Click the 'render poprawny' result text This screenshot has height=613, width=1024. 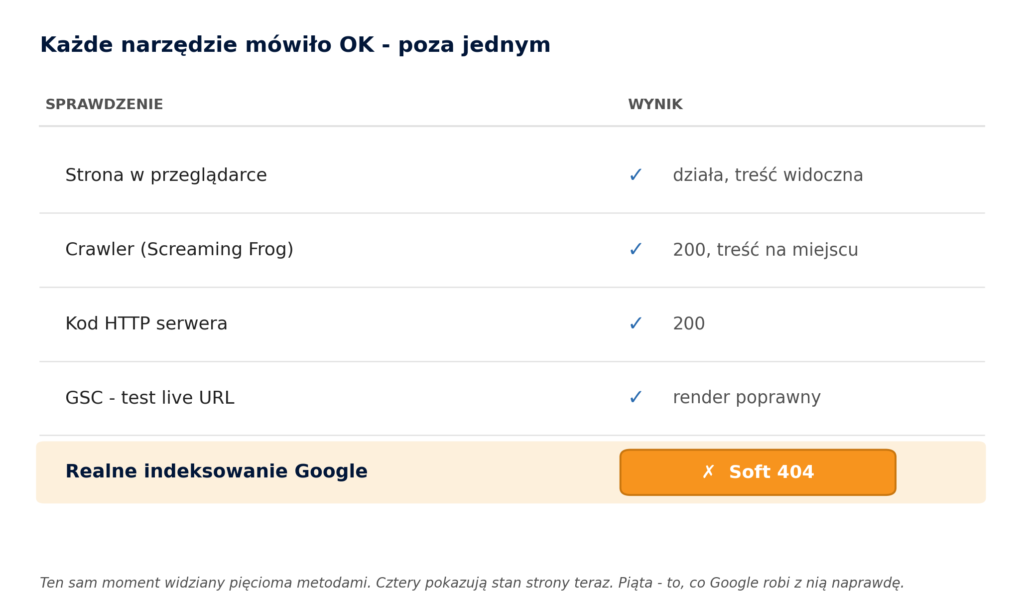coord(746,398)
